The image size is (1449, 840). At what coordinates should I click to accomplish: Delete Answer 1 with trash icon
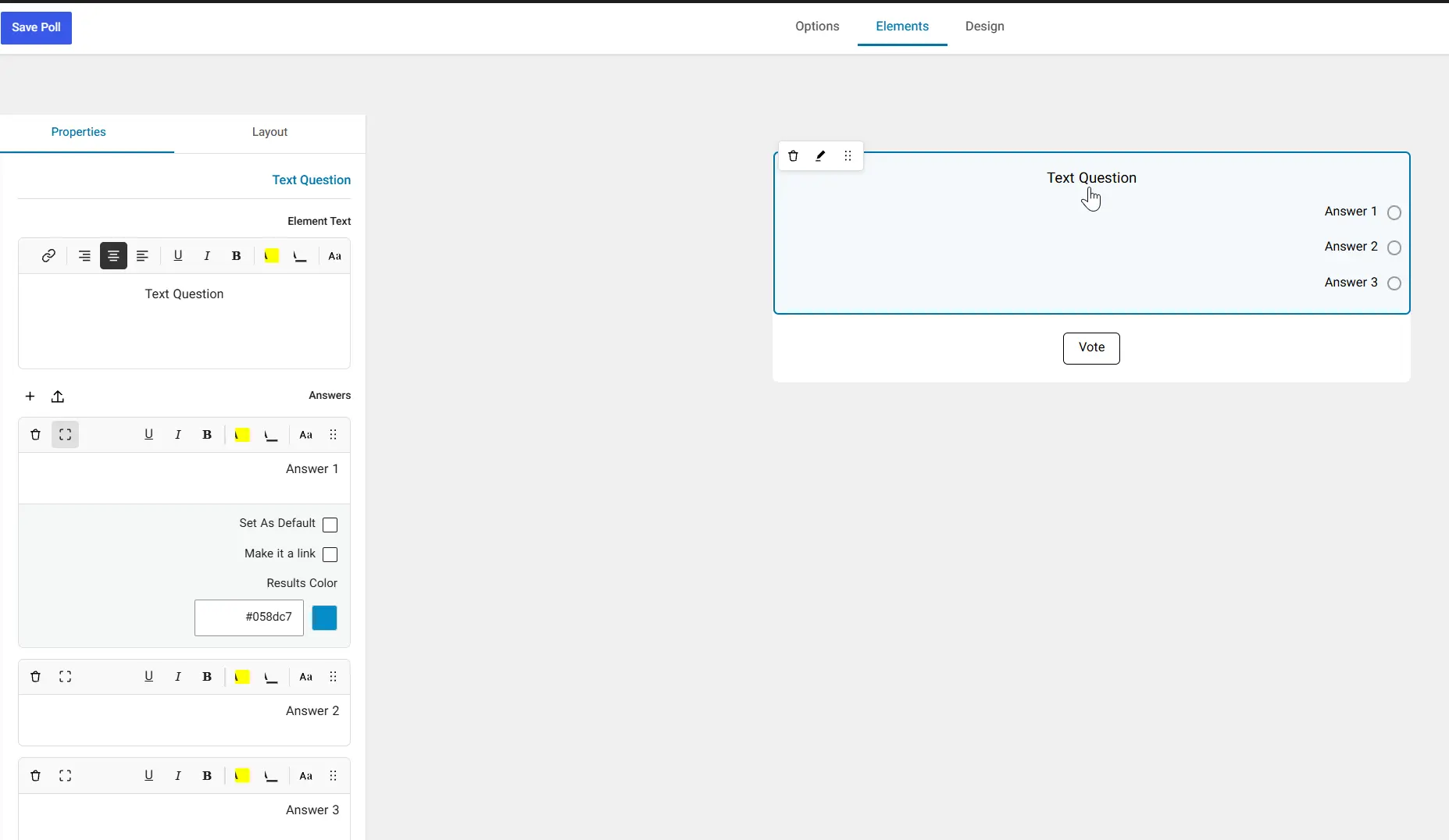(35, 435)
